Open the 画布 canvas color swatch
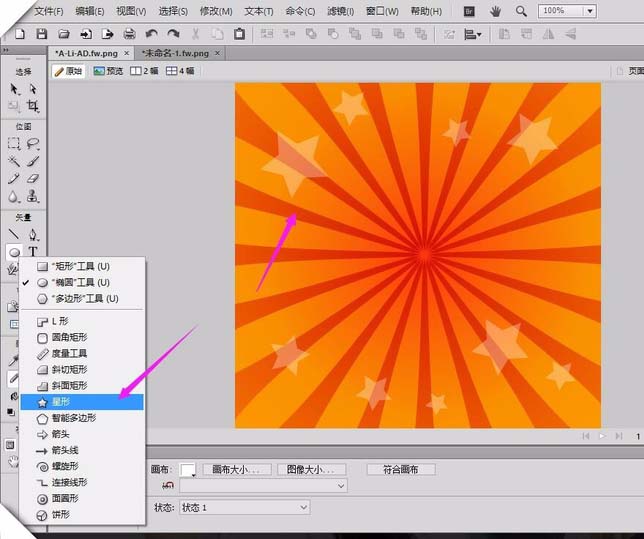This screenshot has height=539, width=644. [x=187, y=470]
